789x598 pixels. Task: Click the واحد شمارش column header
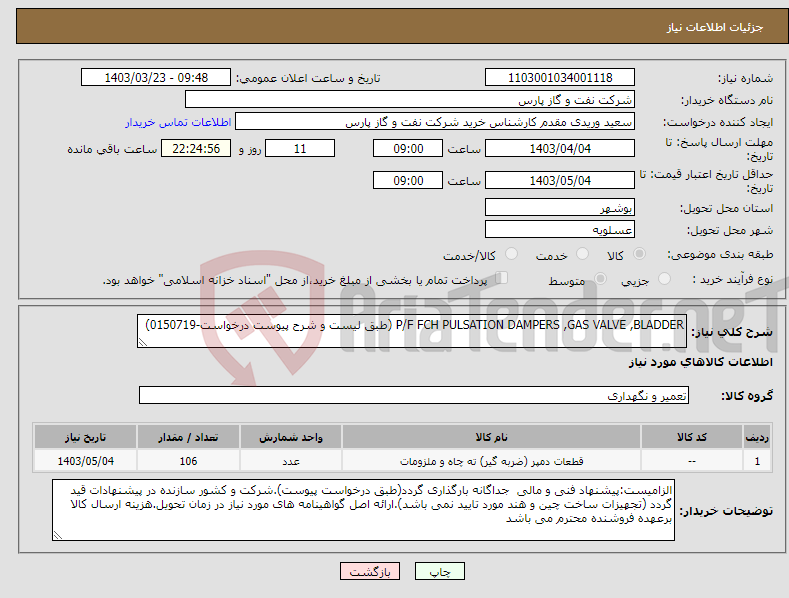coord(291,437)
